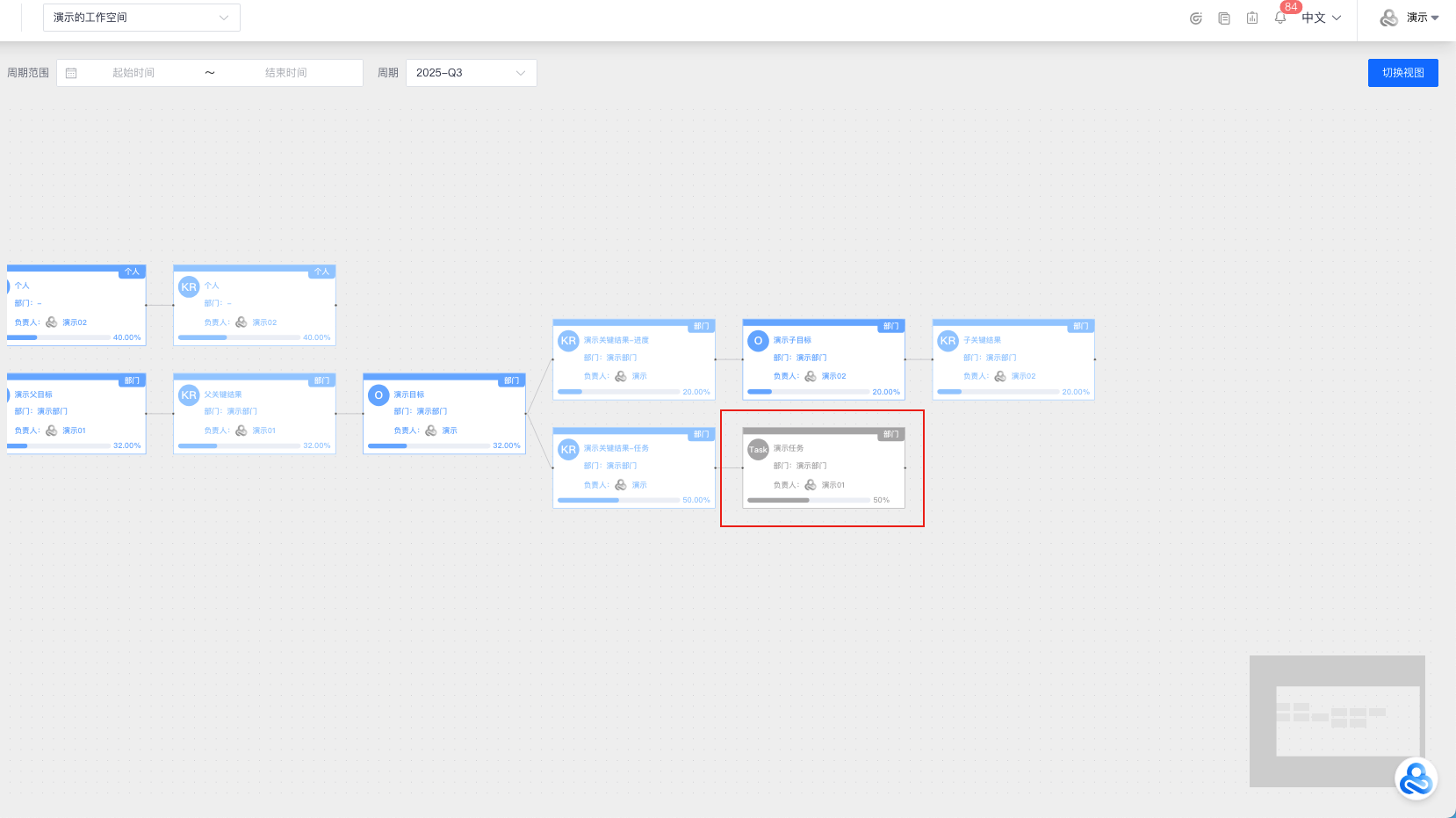Image resolution: width=1456 pixels, height=818 pixels.
Task: Click the KR icon on 演示关键结果-进度 card
Action: tap(568, 341)
